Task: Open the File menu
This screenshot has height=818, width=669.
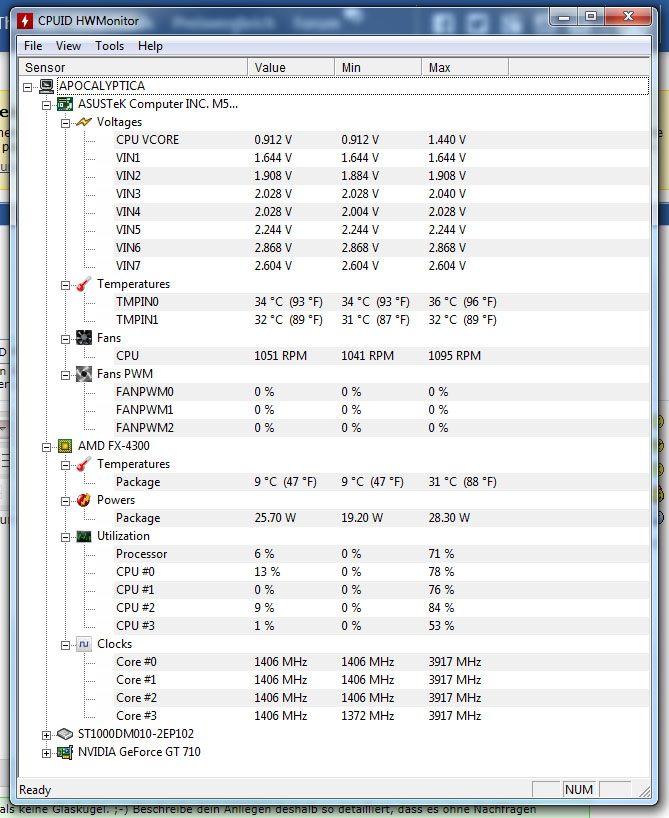Action: [x=33, y=46]
